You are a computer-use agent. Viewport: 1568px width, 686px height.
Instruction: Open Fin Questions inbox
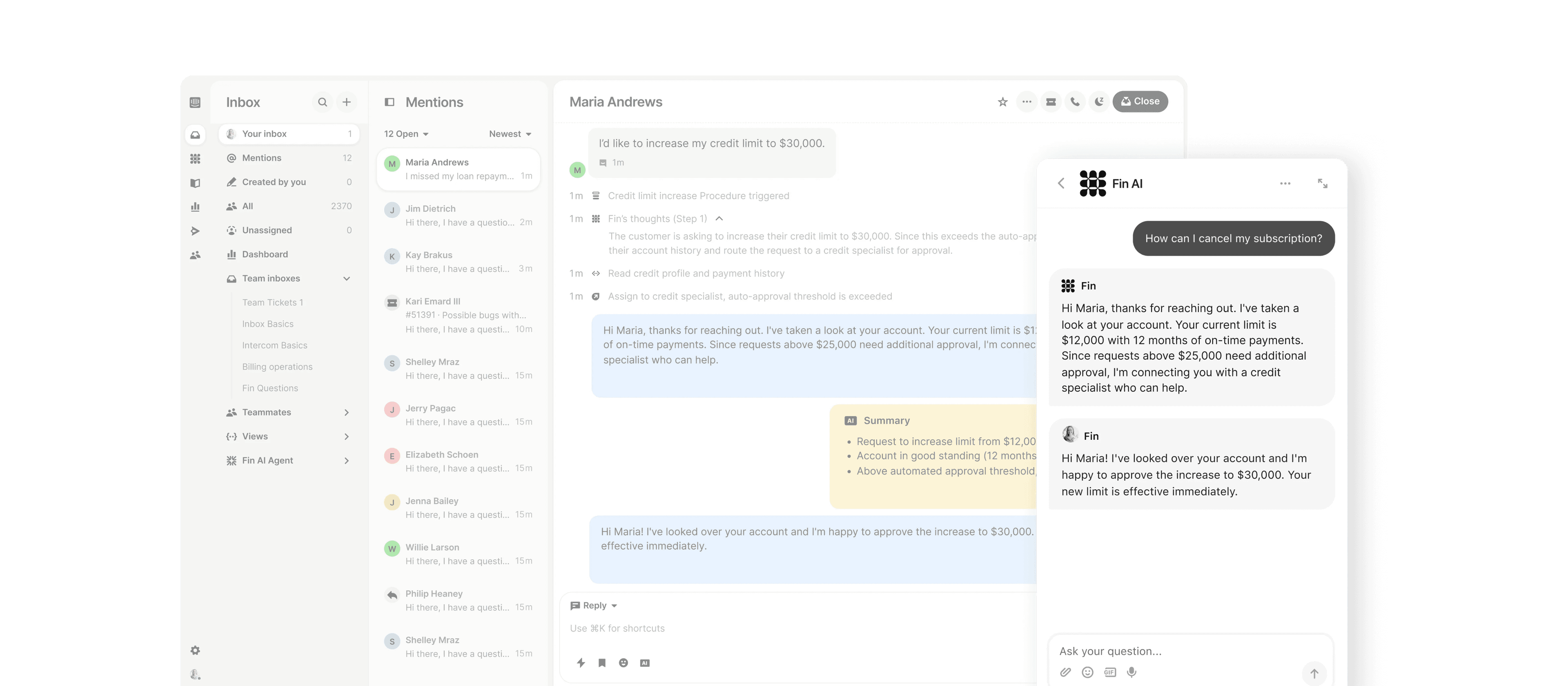tap(269, 388)
